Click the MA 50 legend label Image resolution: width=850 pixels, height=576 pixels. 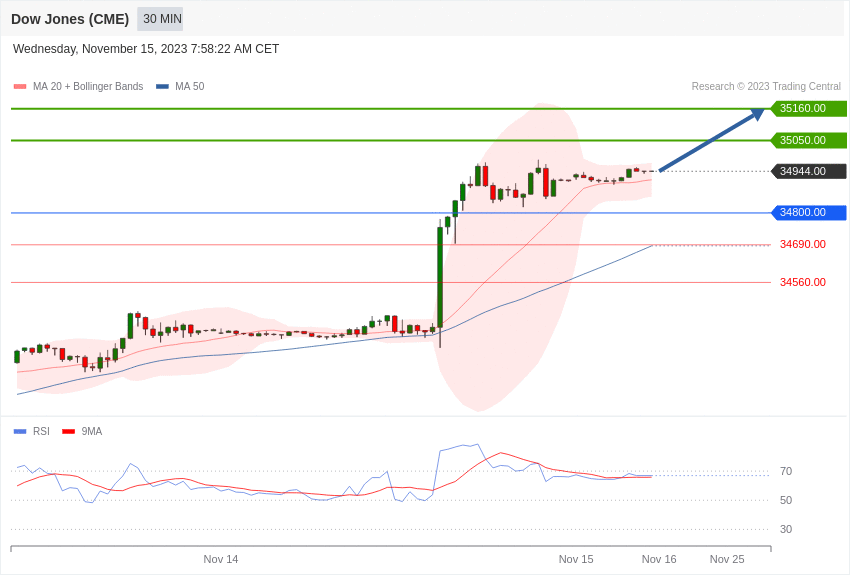190,86
